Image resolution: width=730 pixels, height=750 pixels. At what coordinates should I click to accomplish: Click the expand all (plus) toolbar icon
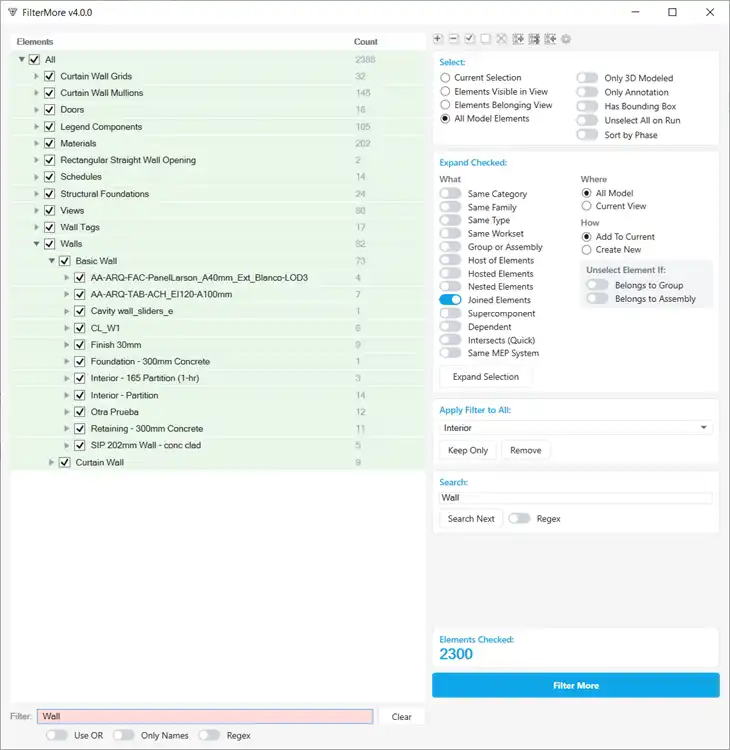[438, 39]
